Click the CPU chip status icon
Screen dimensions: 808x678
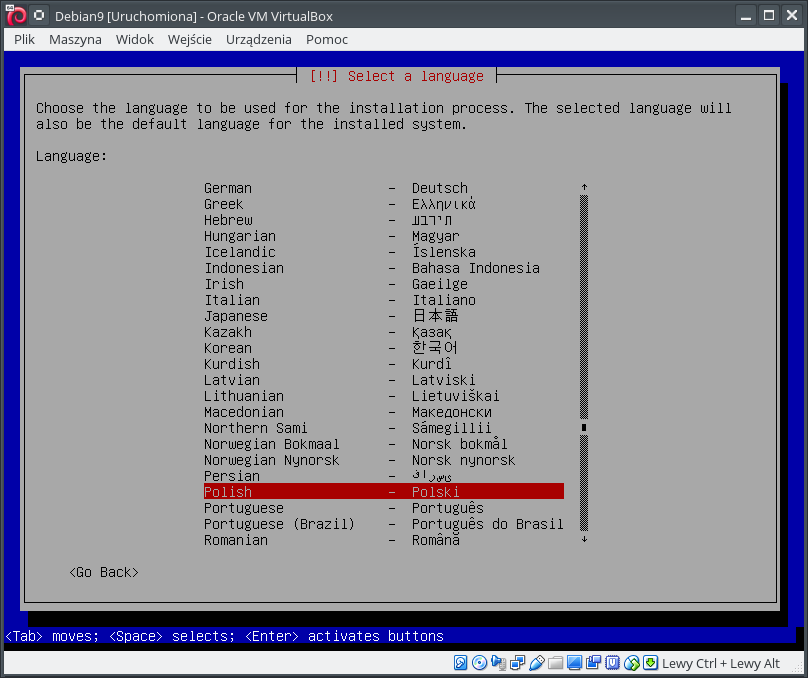[613, 663]
